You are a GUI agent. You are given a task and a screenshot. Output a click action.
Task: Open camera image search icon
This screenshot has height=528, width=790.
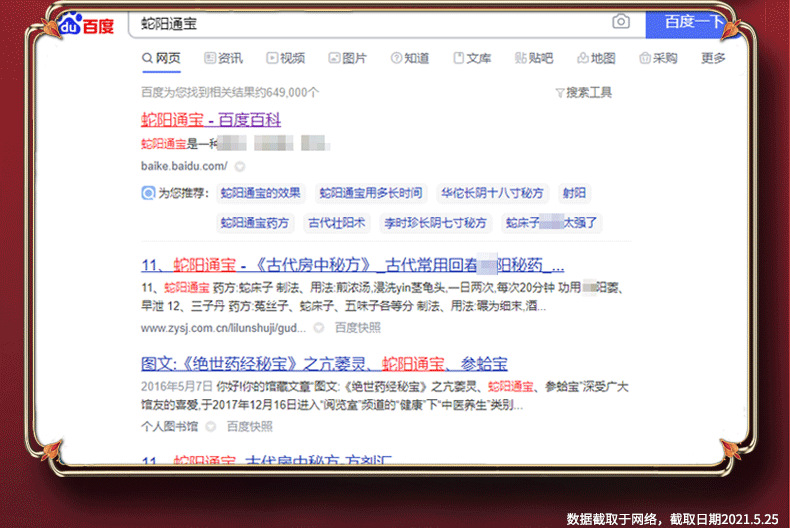click(x=621, y=22)
